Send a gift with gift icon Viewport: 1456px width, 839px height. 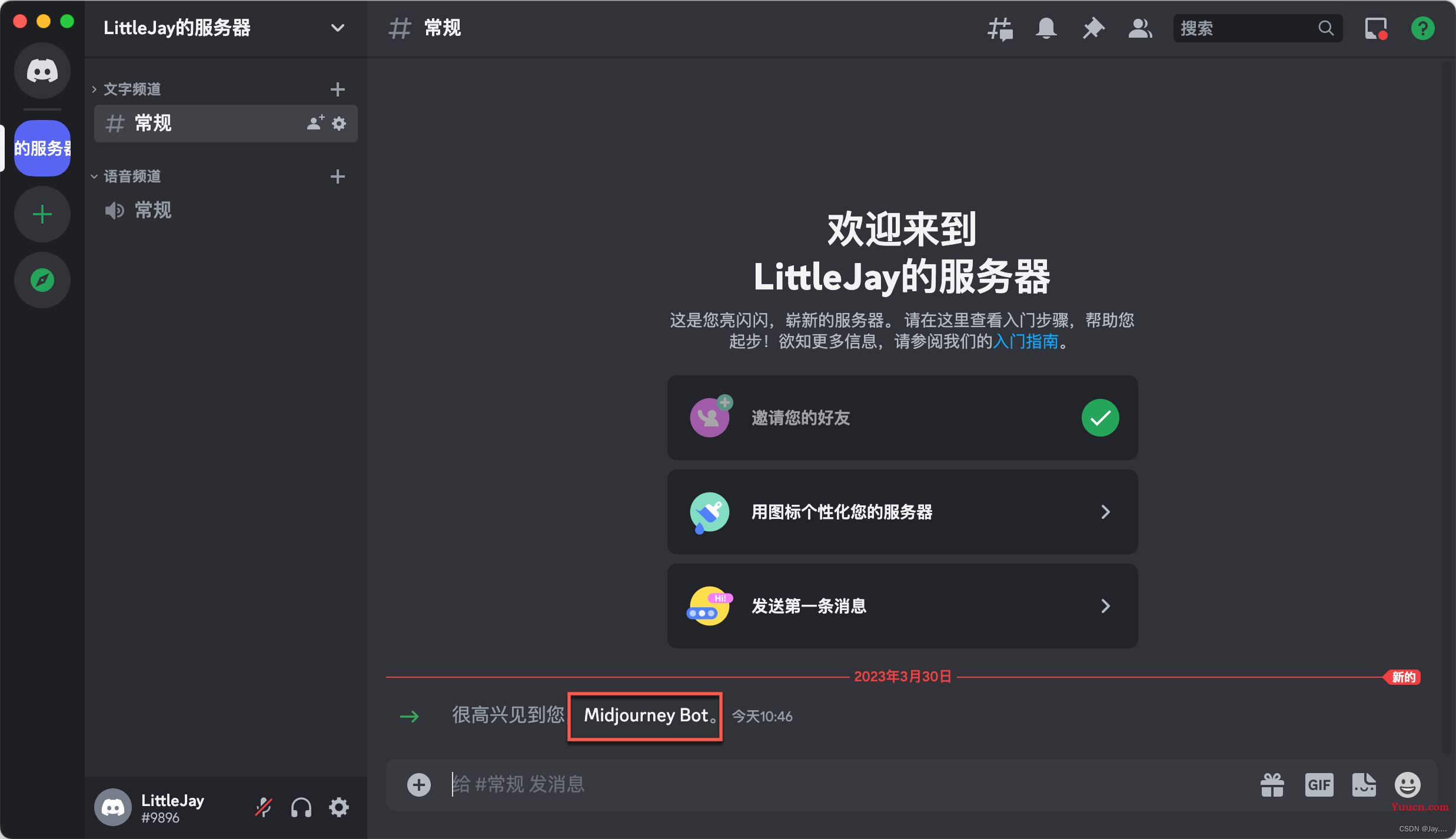[x=1272, y=785]
